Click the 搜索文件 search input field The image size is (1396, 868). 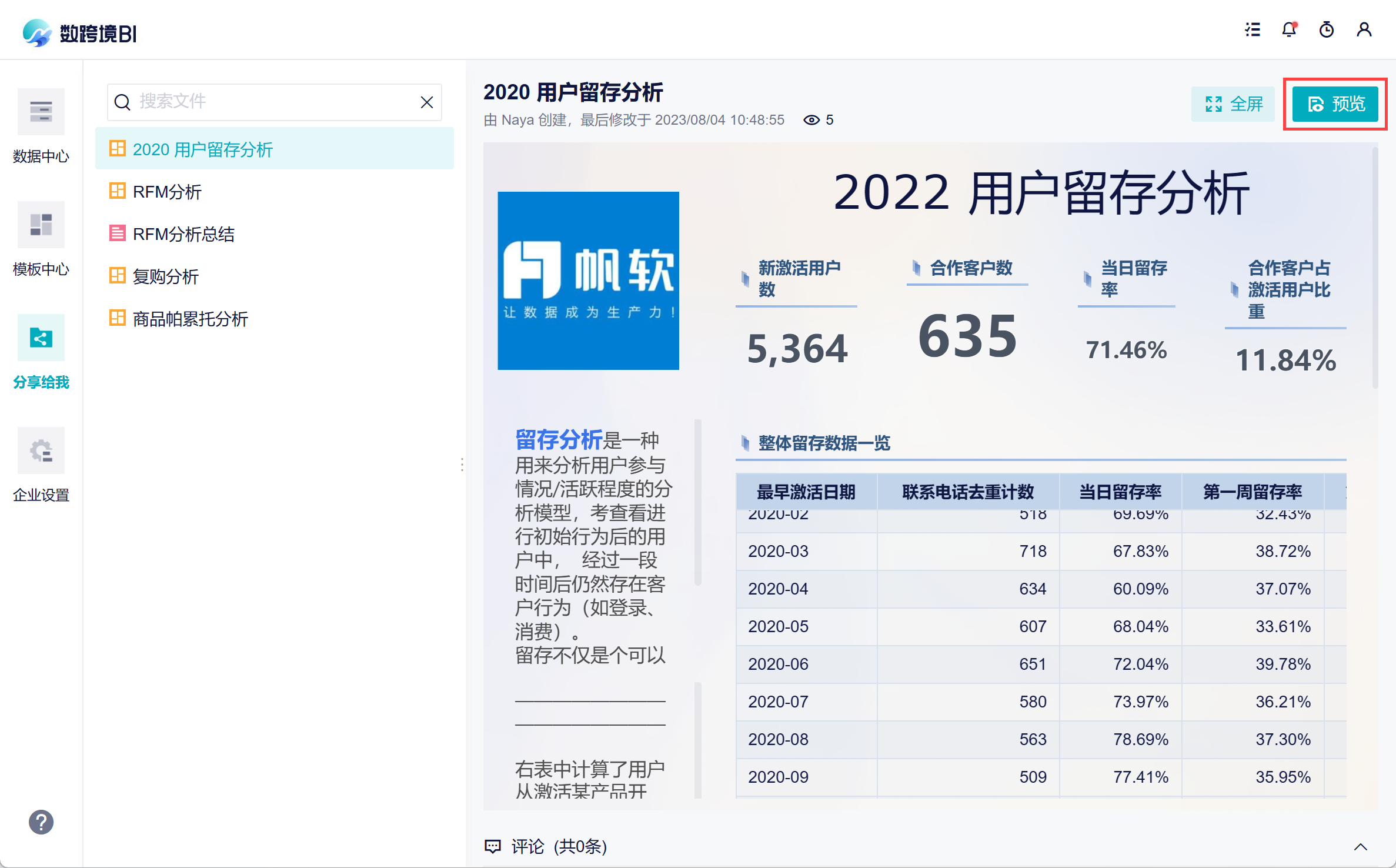[270, 102]
